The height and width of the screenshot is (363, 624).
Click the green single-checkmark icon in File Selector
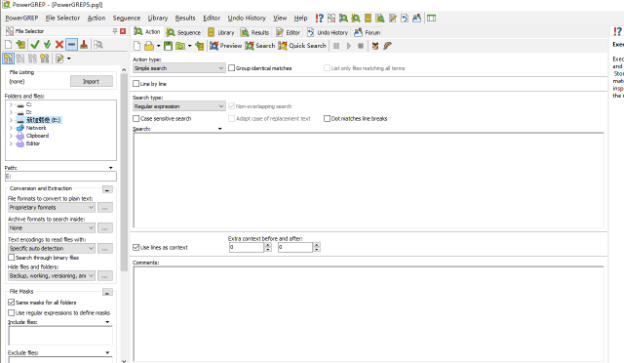click(35, 45)
